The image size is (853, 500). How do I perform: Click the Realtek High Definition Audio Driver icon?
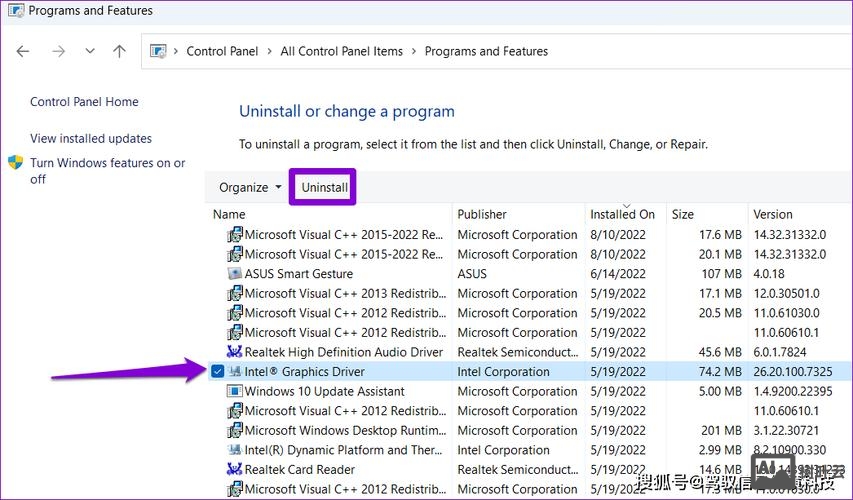pyautogui.click(x=234, y=352)
